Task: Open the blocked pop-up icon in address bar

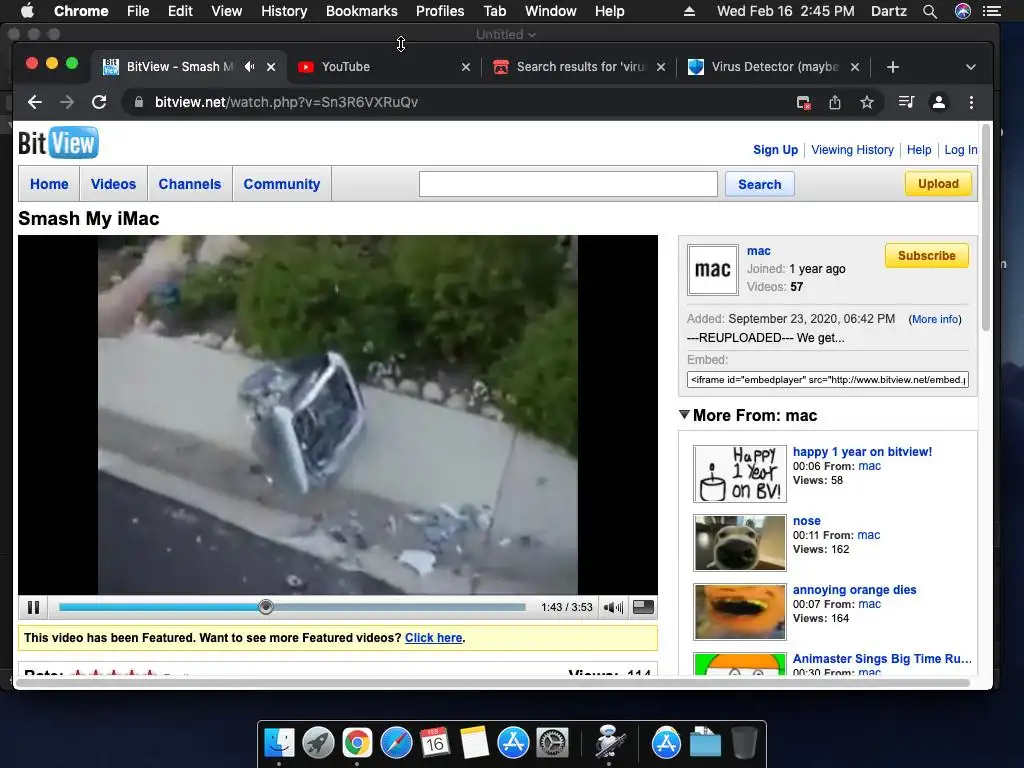Action: [803, 103]
